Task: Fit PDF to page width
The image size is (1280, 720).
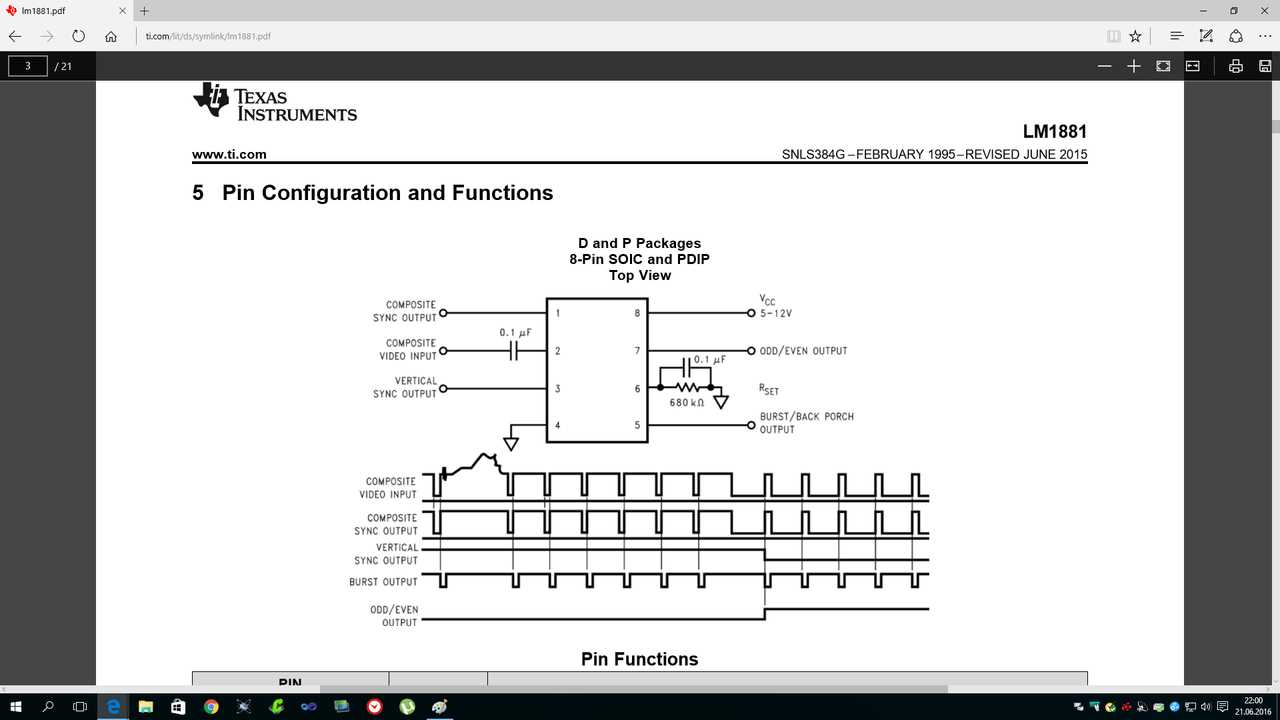Action: 1192,66
